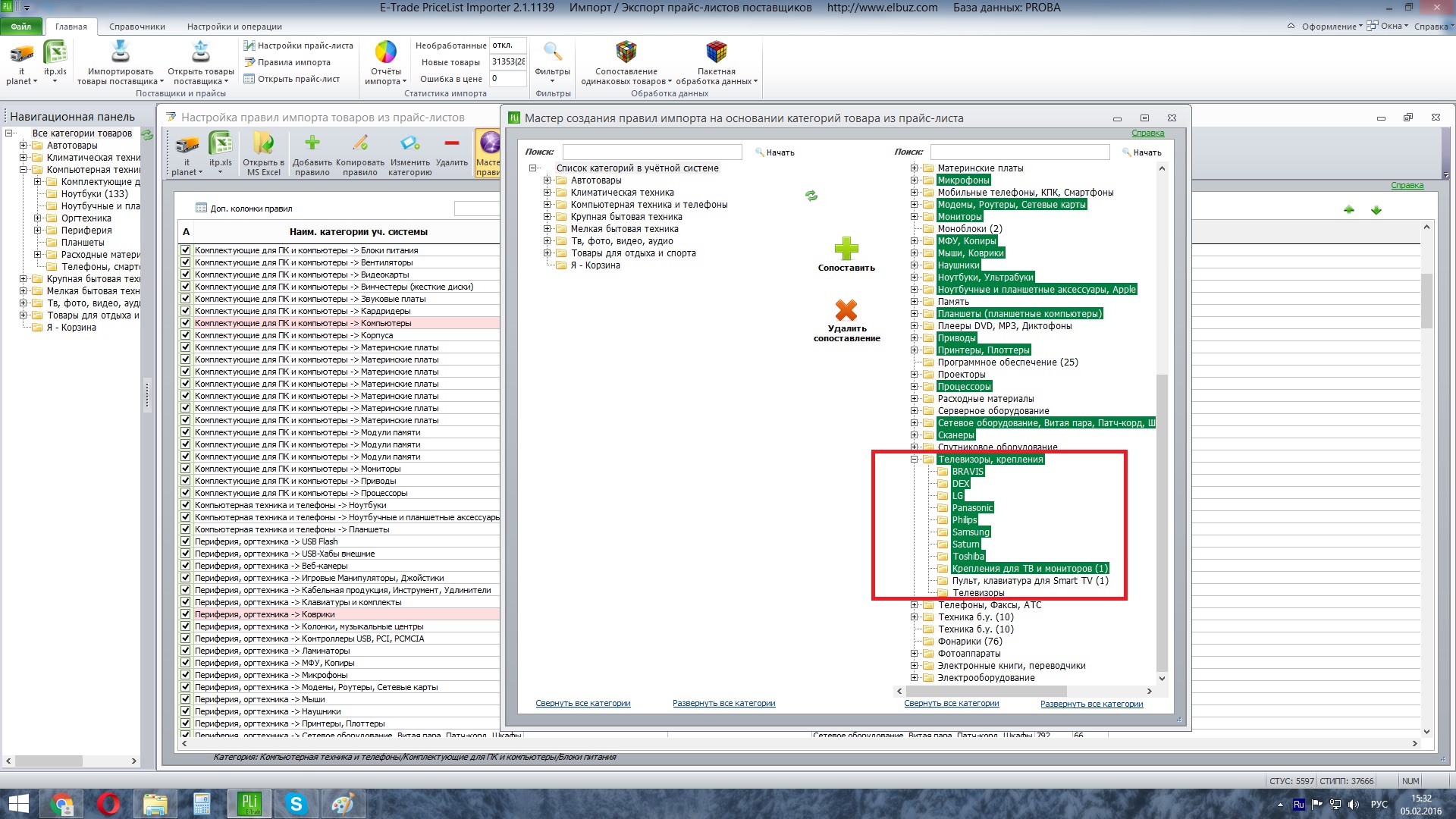
Task: Click refresh icon in navigation panel
Action: [147, 135]
